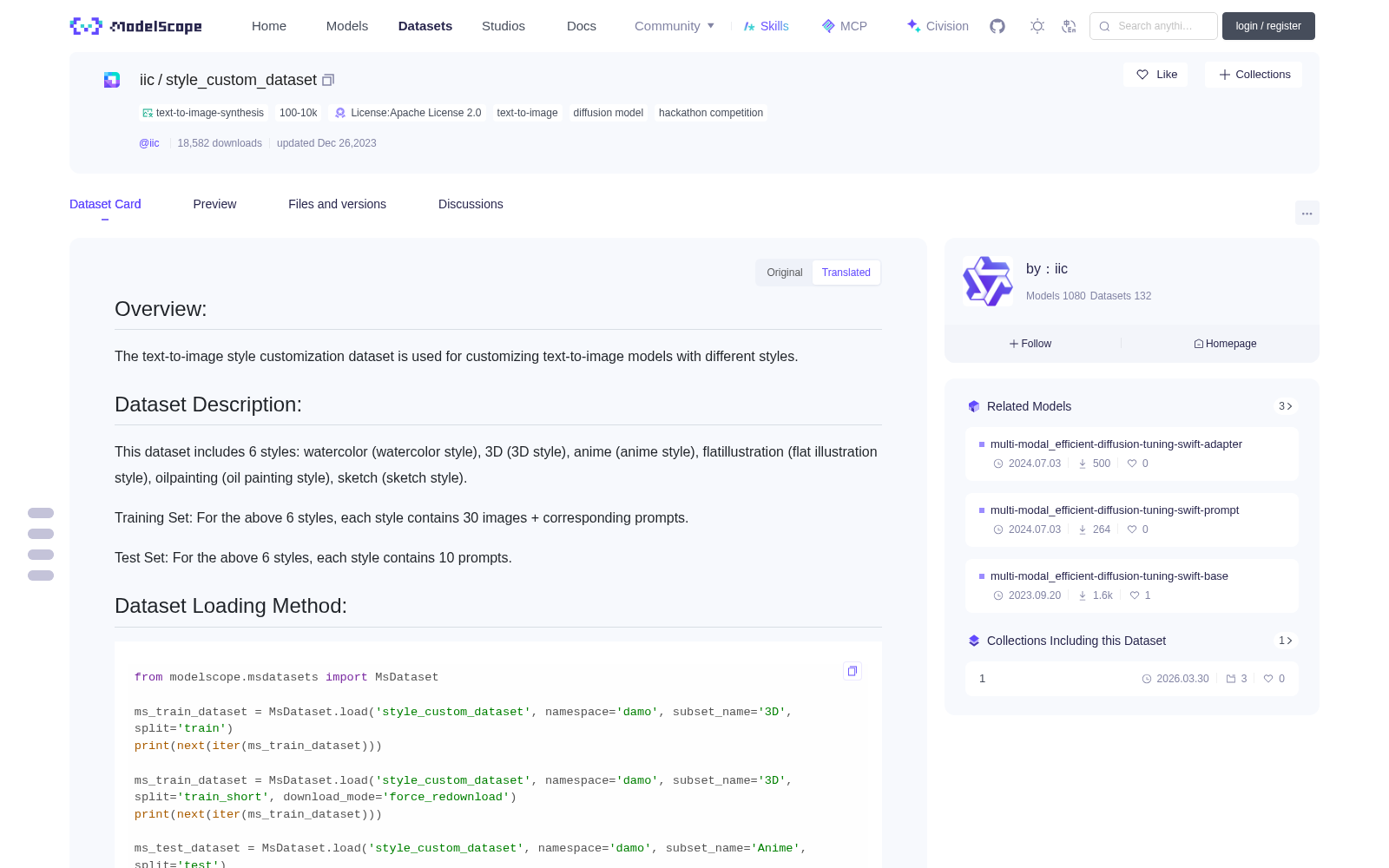Click the 'Dataset Description:' heading
1389x868 pixels.
point(208,404)
